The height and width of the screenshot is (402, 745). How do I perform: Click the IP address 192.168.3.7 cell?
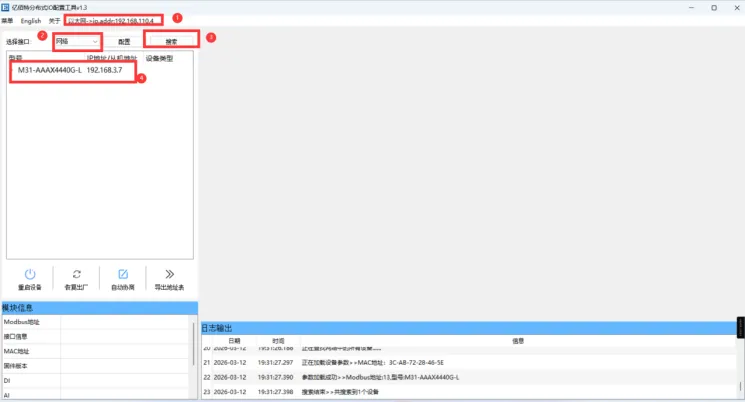pyautogui.click(x=105, y=70)
